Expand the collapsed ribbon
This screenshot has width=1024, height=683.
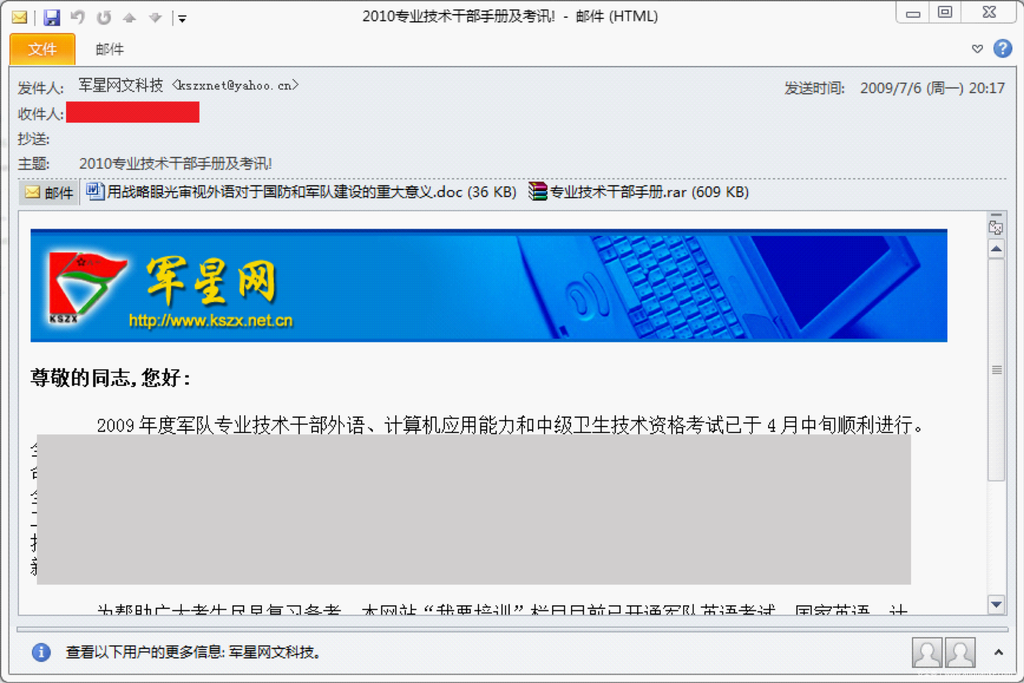point(978,49)
